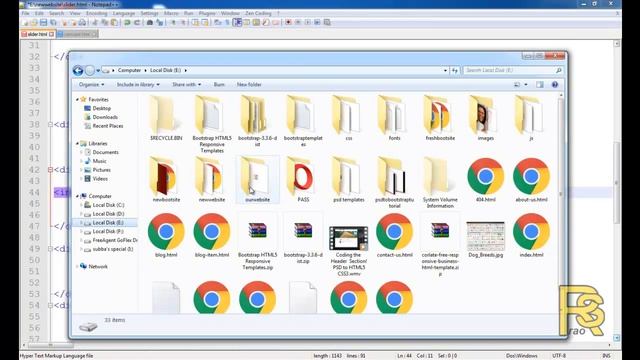640x360 pixels.
Task: Open the recent pages dropdown beside Forward
Action: click(98, 71)
